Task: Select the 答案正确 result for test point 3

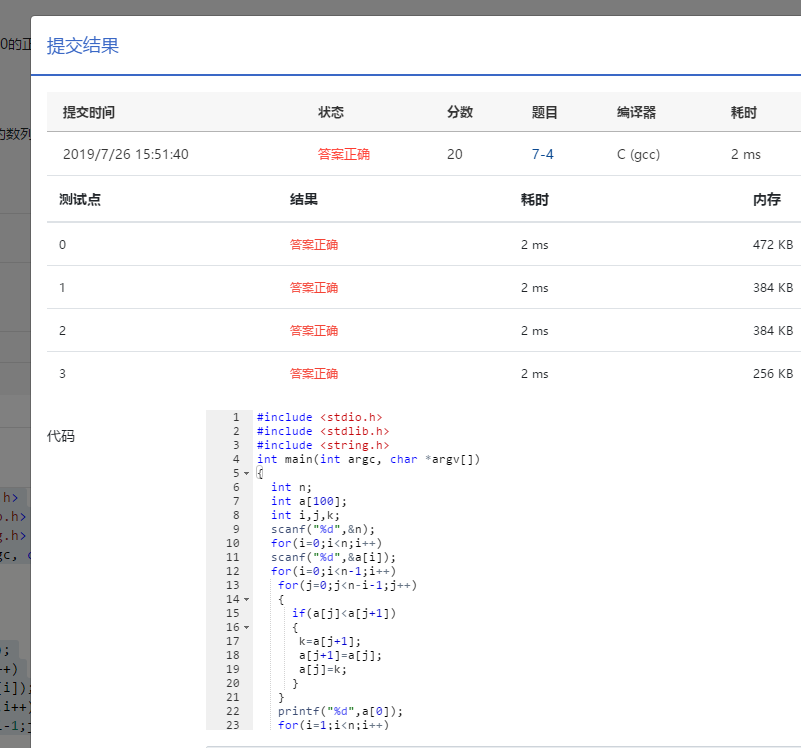Action: (x=314, y=373)
